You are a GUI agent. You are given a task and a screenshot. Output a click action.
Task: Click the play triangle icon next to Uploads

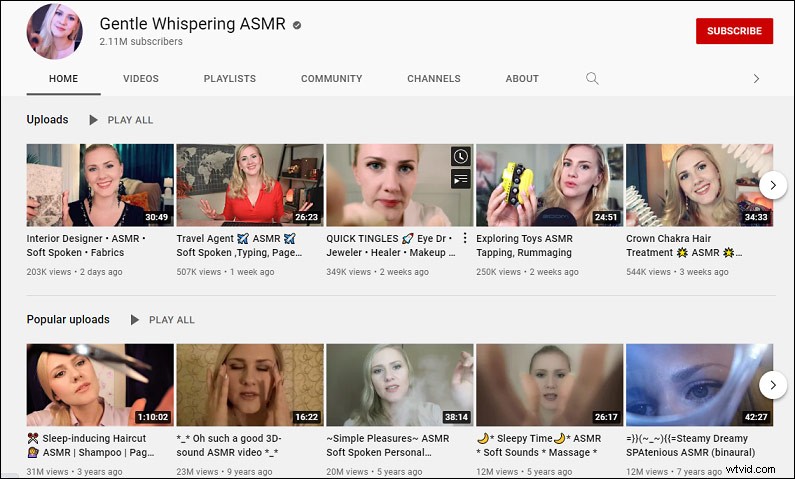93,120
